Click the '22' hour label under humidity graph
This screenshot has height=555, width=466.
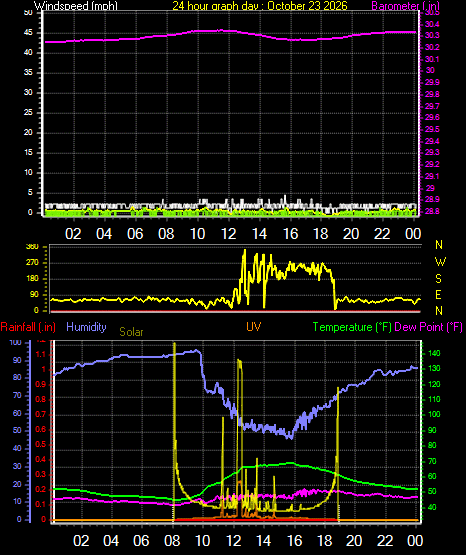(384, 541)
